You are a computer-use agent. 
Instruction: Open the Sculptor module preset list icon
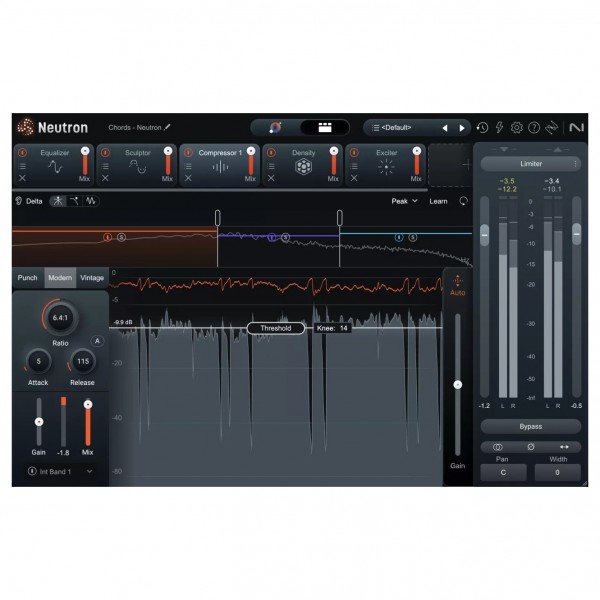tap(105, 166)
